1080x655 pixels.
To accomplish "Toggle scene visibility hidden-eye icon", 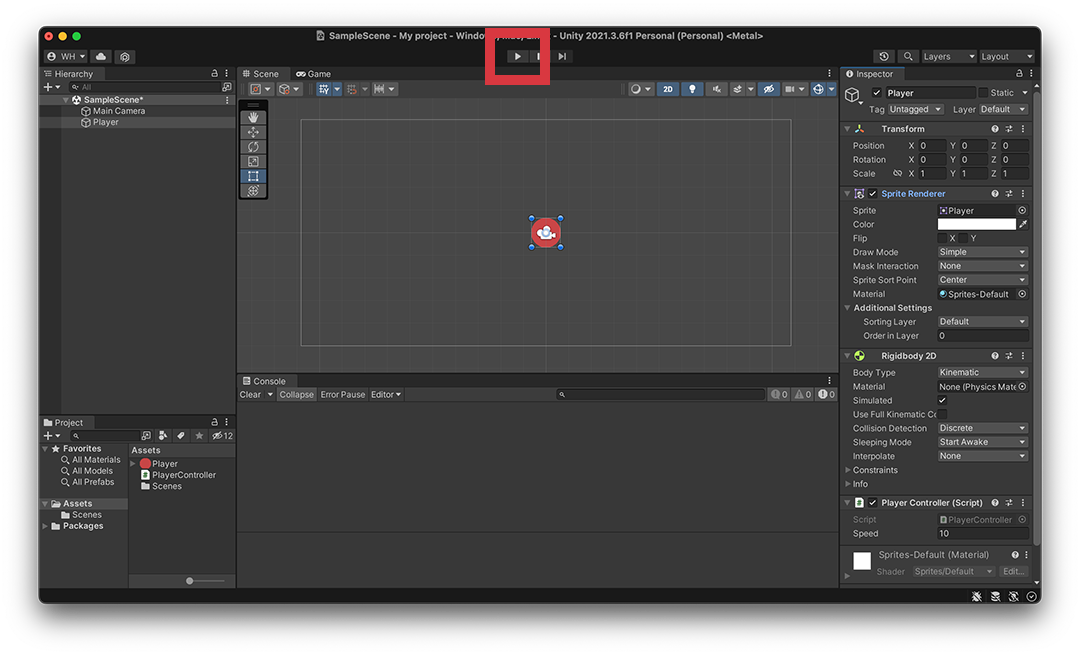I will [x=769, y=89].
